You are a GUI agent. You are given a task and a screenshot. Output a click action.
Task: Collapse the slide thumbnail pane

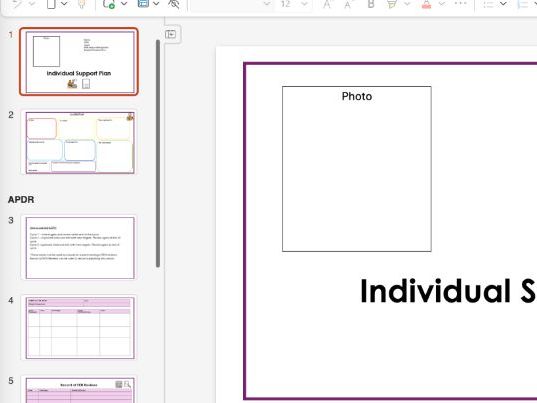tap(171, 34)
